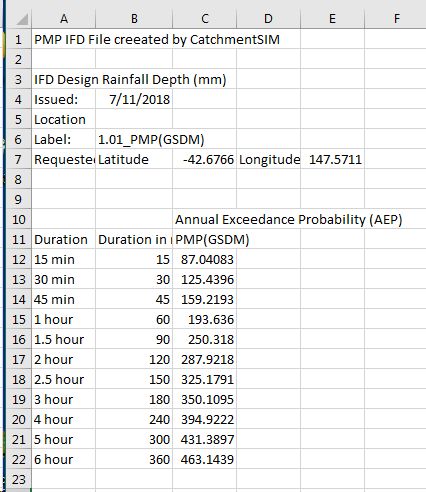The height and width of the screenshot is (492, 426).
Task: Select row 12 header
Action: coord(19,259)
